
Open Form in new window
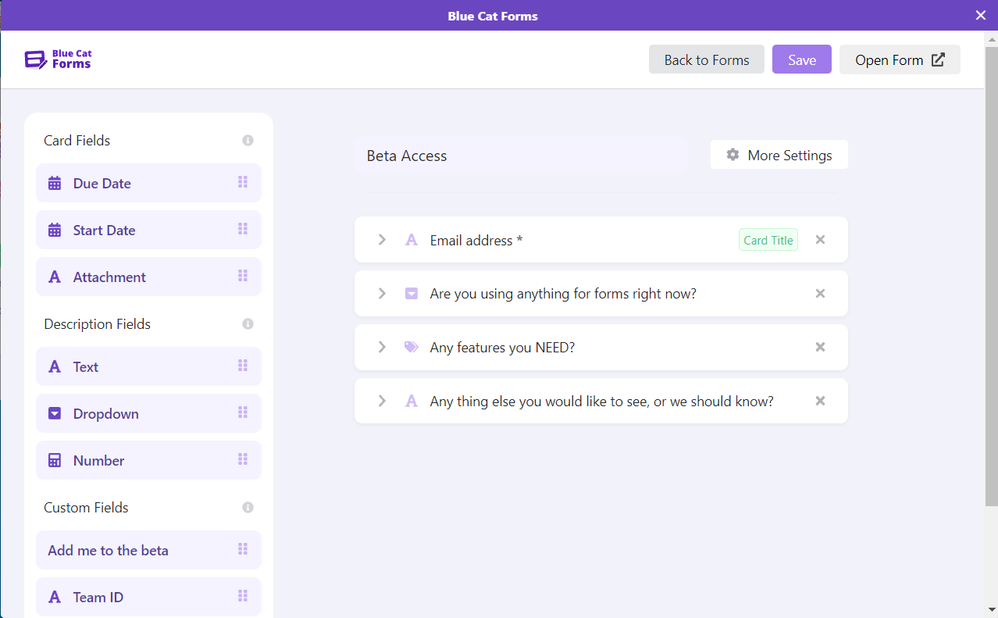pos(899,60)
